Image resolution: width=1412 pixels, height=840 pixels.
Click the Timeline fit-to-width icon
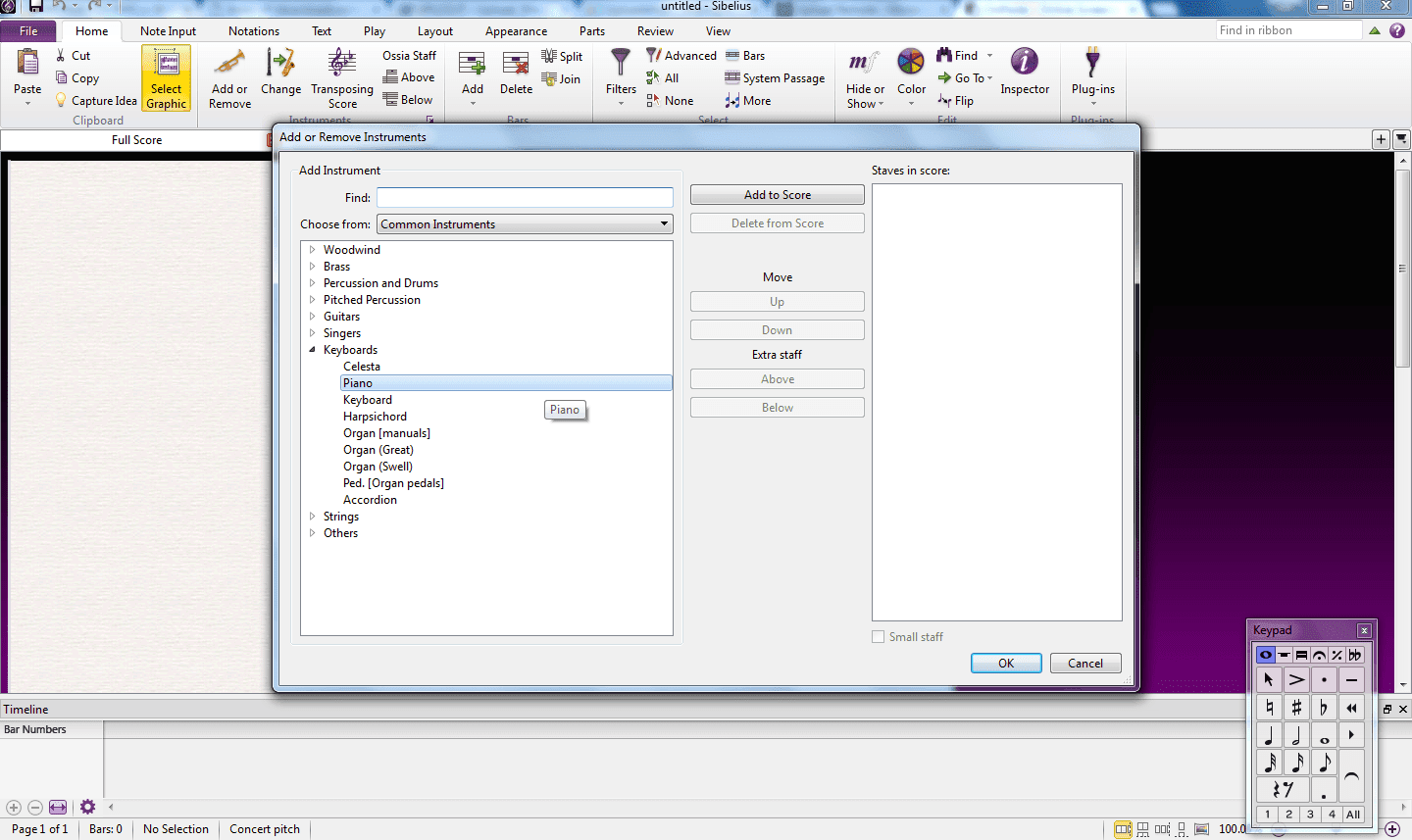tap(58, 807)
